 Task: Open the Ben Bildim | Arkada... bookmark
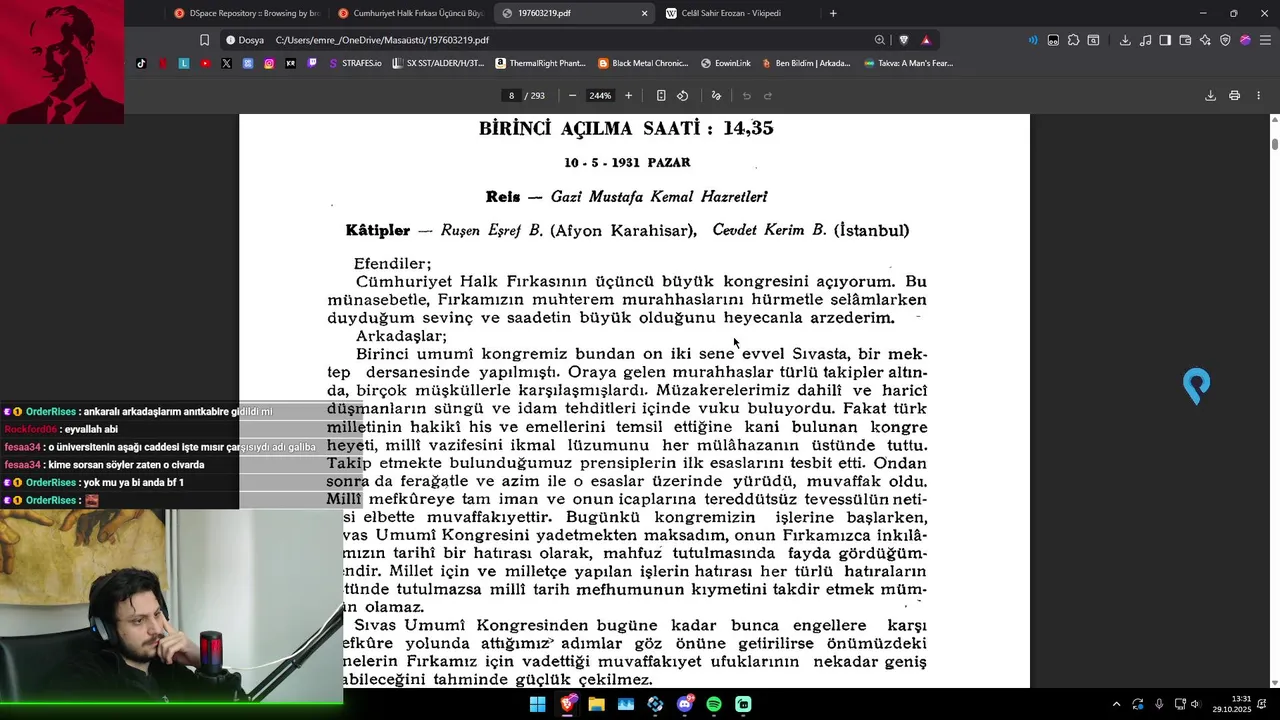pyautogui.click(x=806, y=63)
